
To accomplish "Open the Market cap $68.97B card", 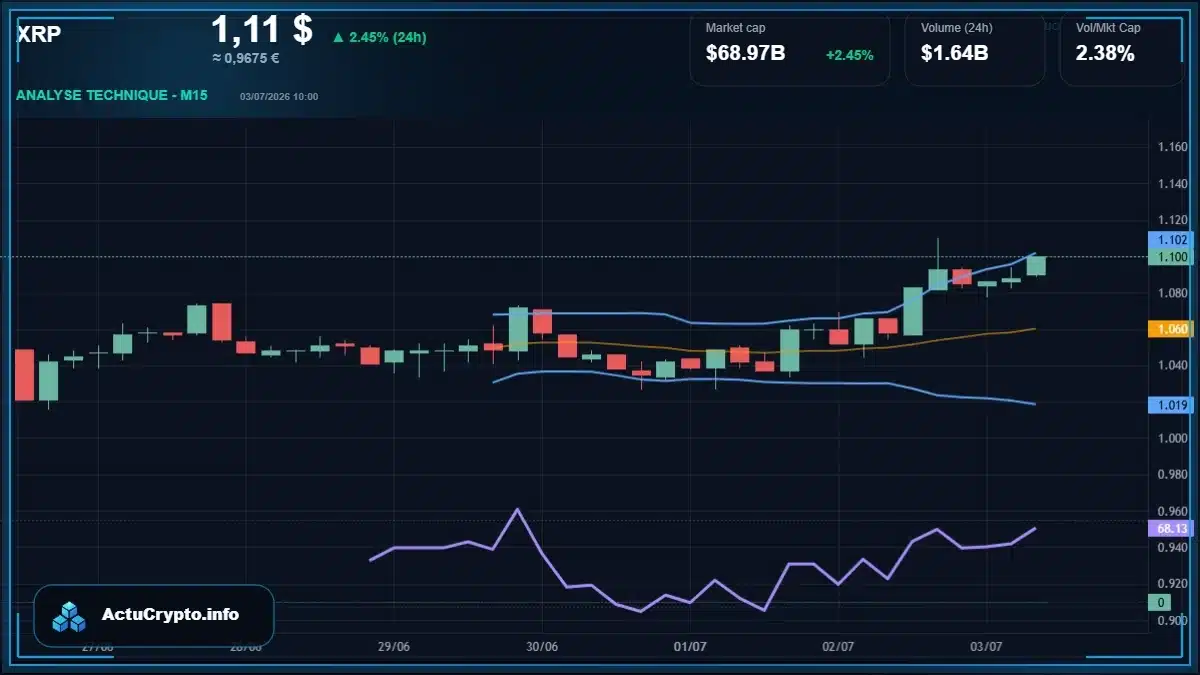I will pos(790,48).
